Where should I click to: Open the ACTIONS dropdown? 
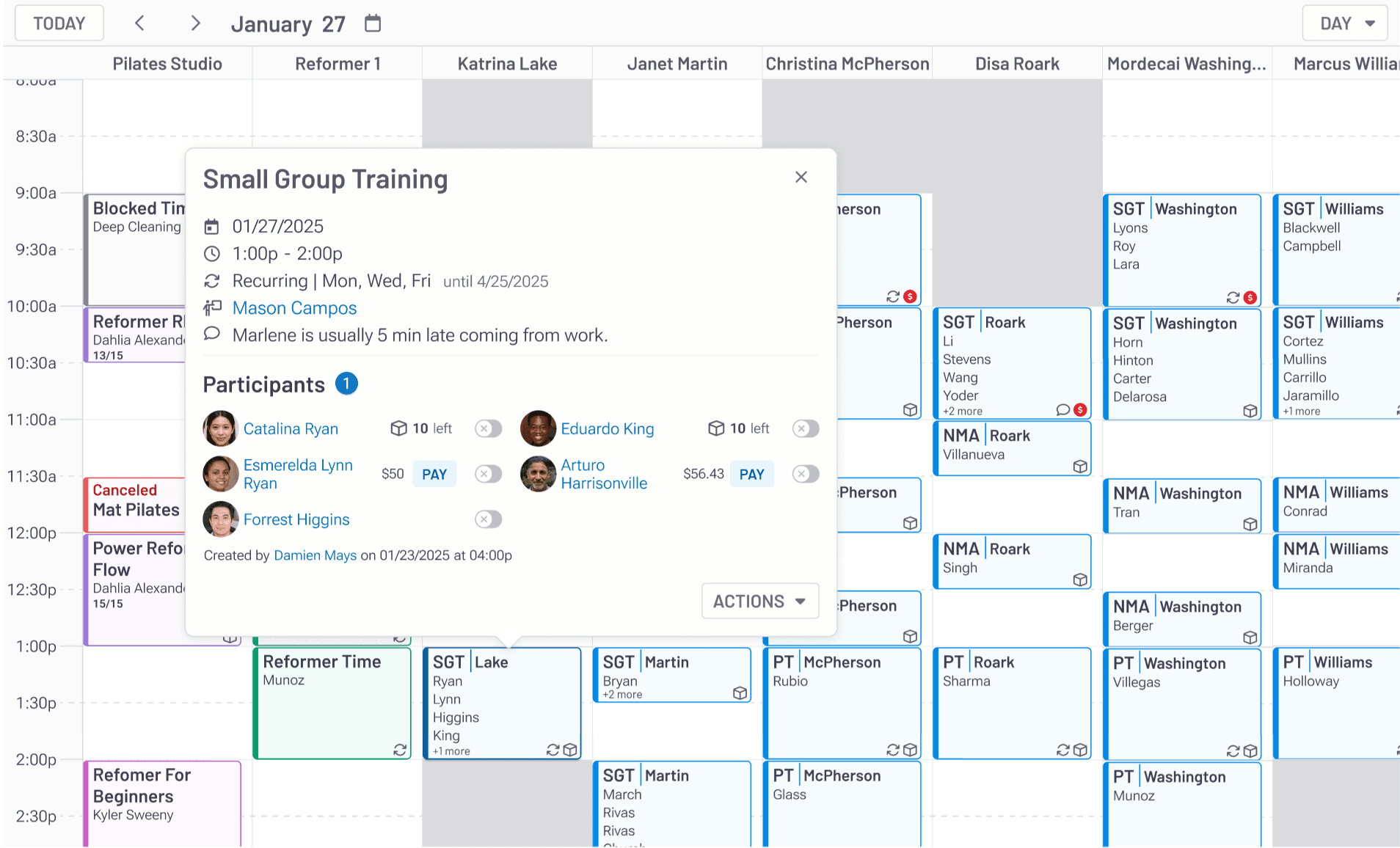coord(759,601)
